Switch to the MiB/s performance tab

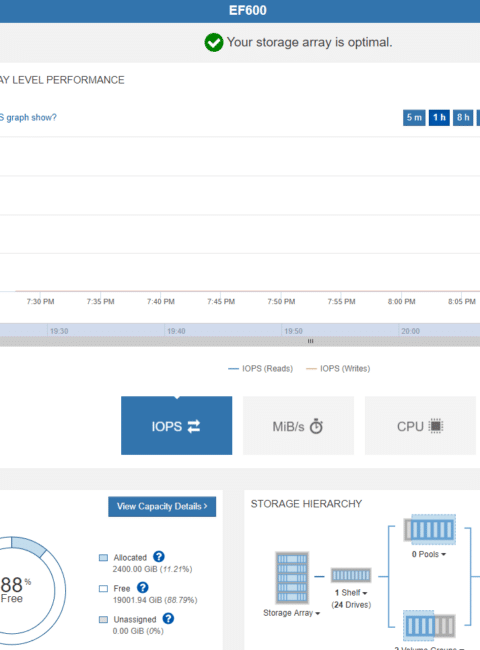298,425
